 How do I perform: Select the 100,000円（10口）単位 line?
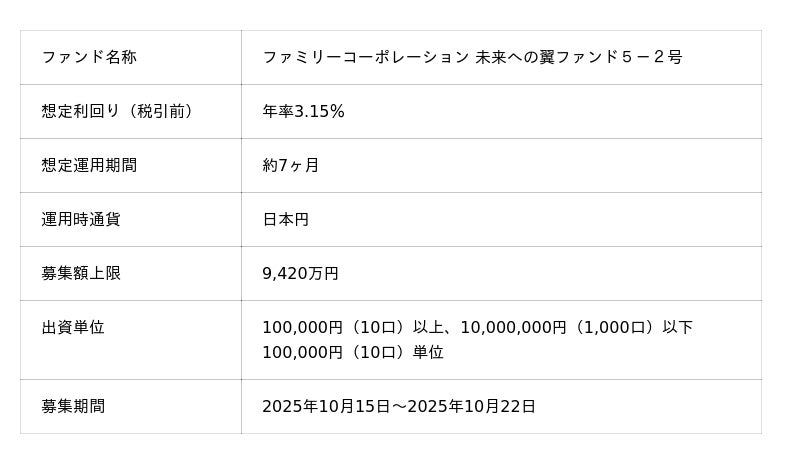(352, 352)
